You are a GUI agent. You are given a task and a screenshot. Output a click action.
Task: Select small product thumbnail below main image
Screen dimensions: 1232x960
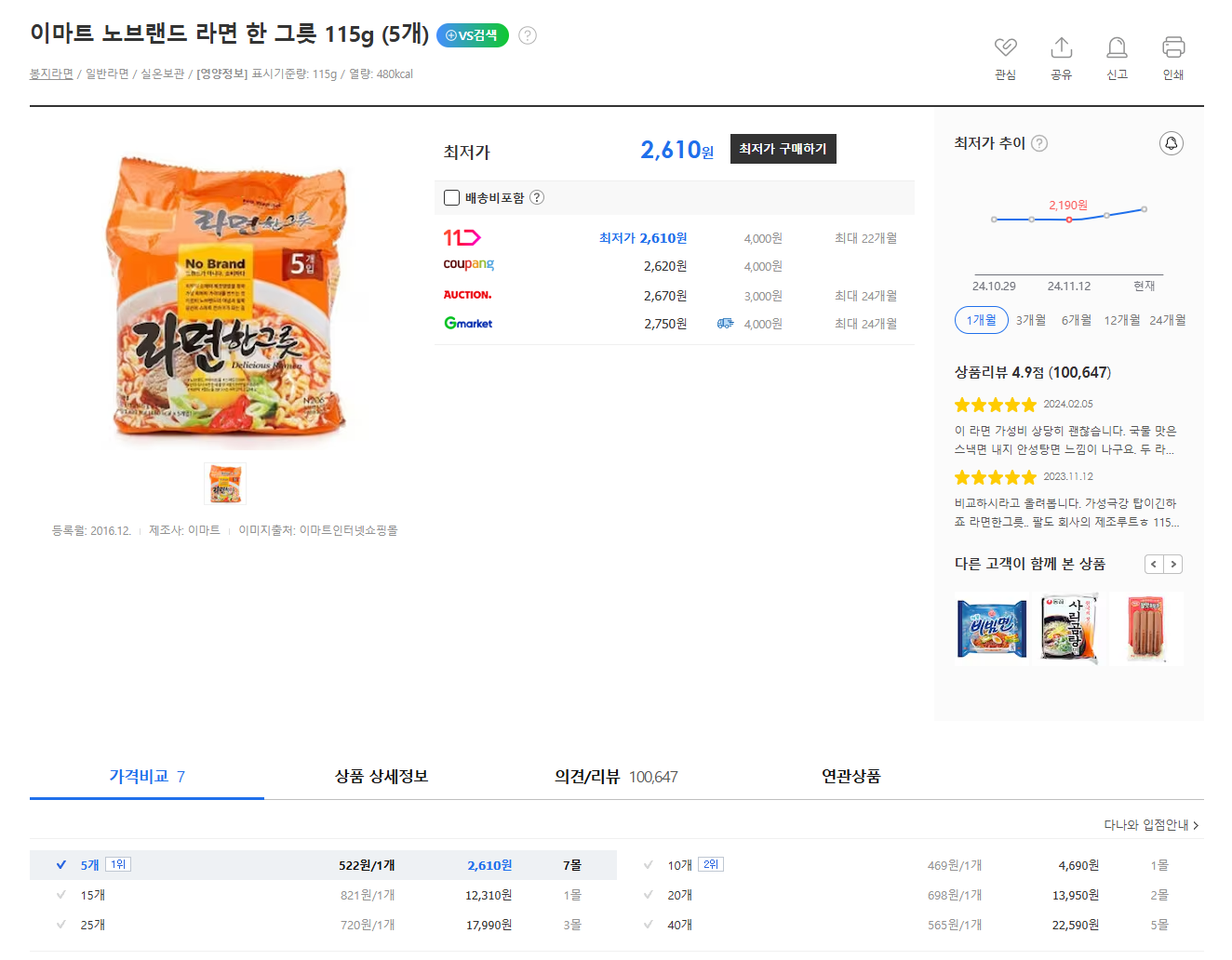click(225, 484)
